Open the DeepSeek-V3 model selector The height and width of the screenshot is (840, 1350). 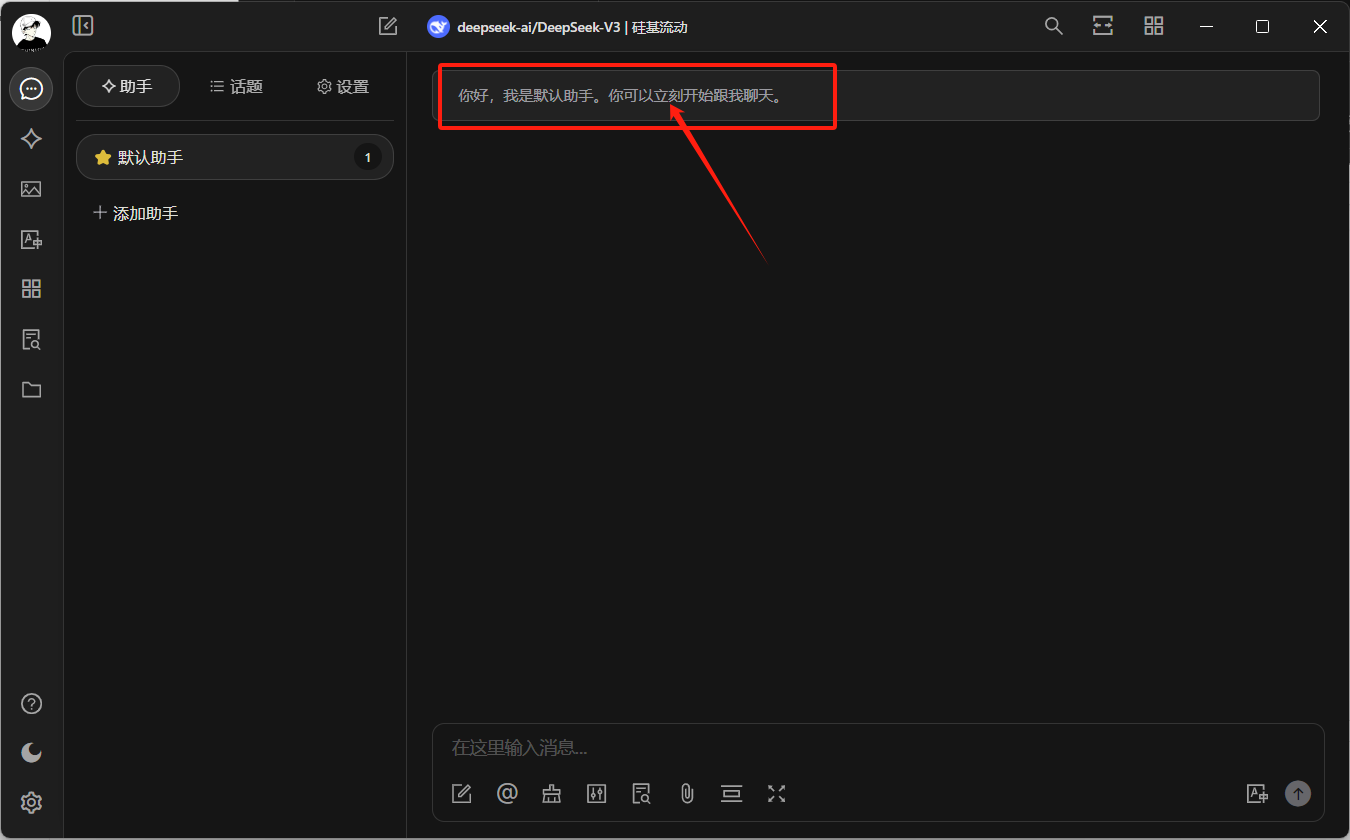coord(558,27)
